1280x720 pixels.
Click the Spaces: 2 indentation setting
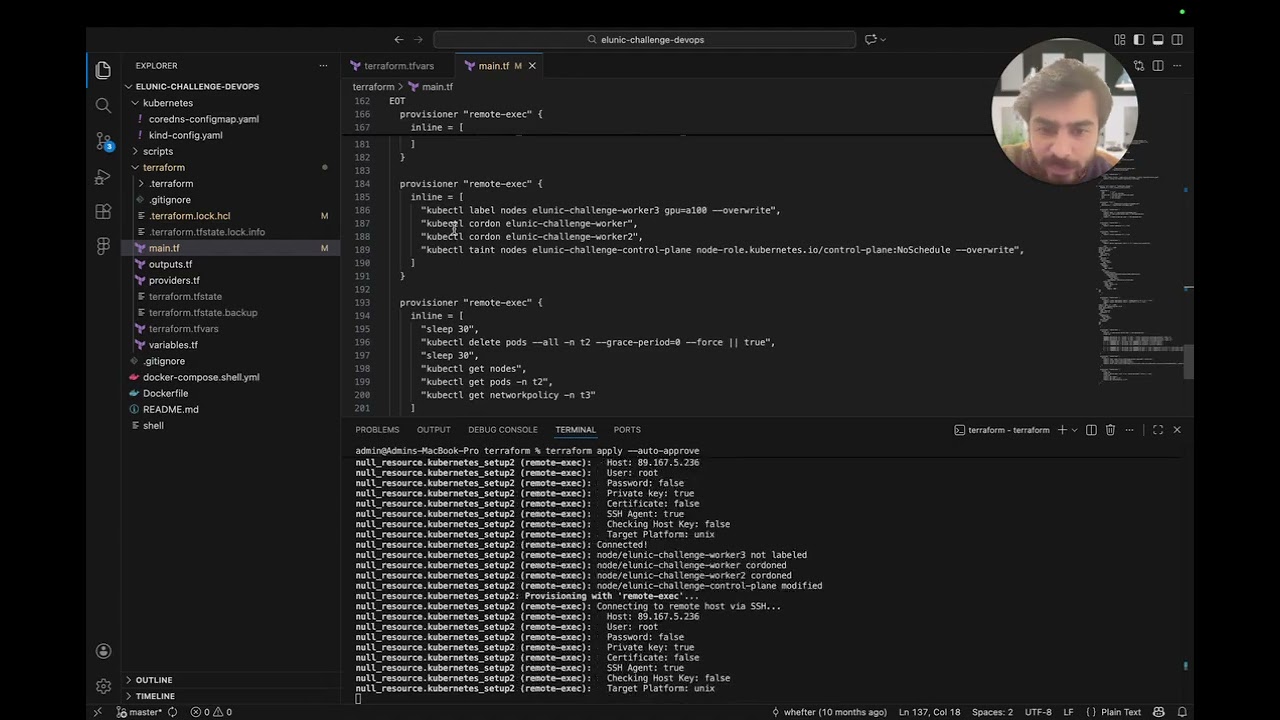(x=992, y=712)
